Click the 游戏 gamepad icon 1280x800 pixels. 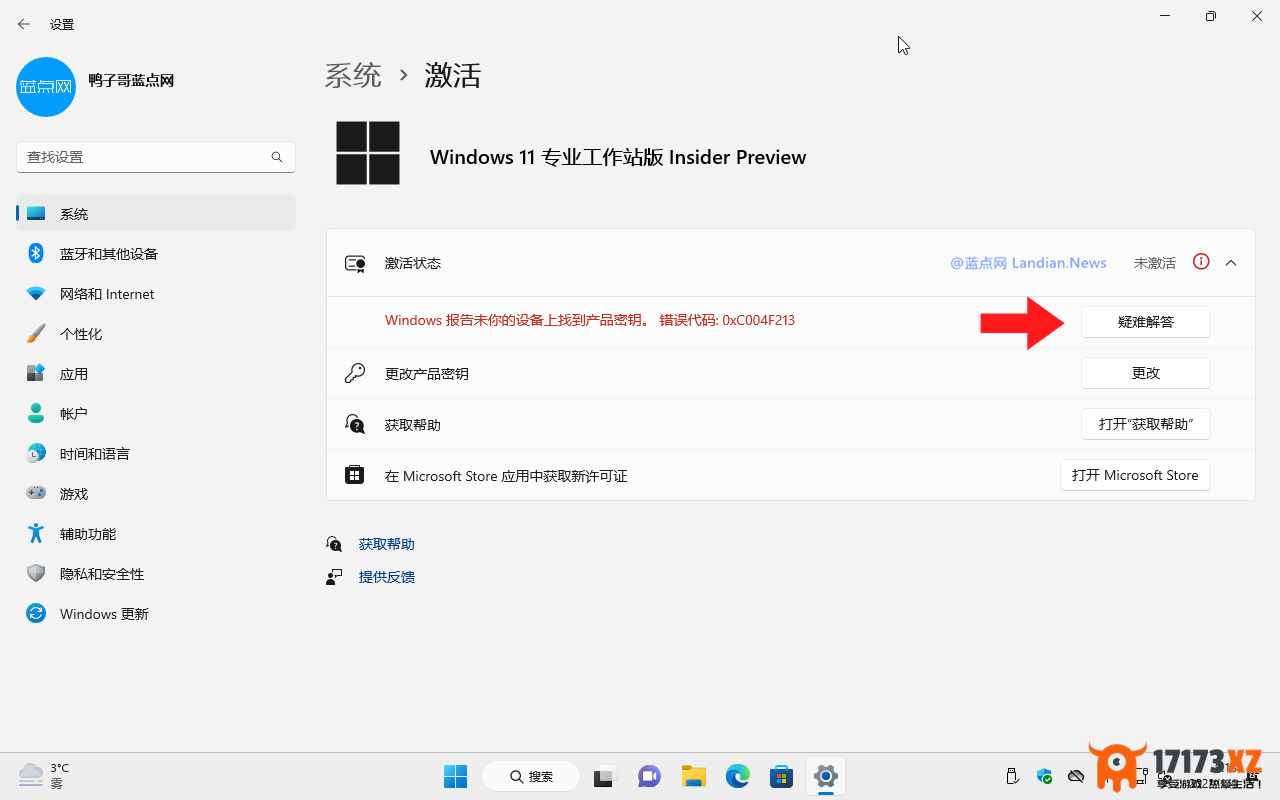[36, 494]
